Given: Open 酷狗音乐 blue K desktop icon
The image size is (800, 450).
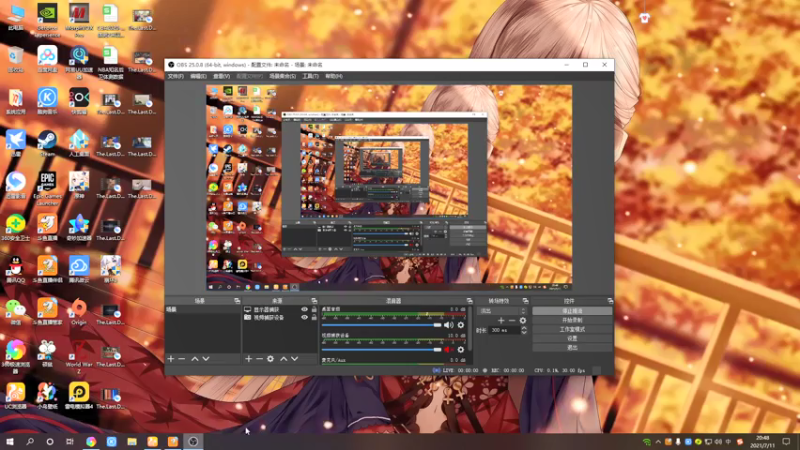Looking at the screenshot, I should click(x=47, y=101).
